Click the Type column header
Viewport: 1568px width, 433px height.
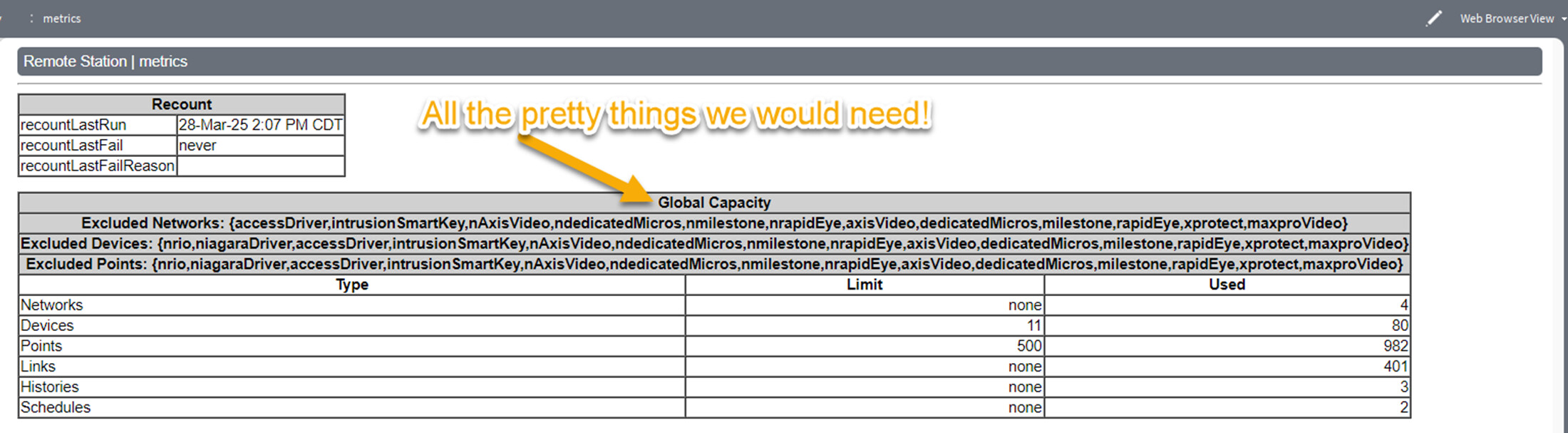coord(352,285)
